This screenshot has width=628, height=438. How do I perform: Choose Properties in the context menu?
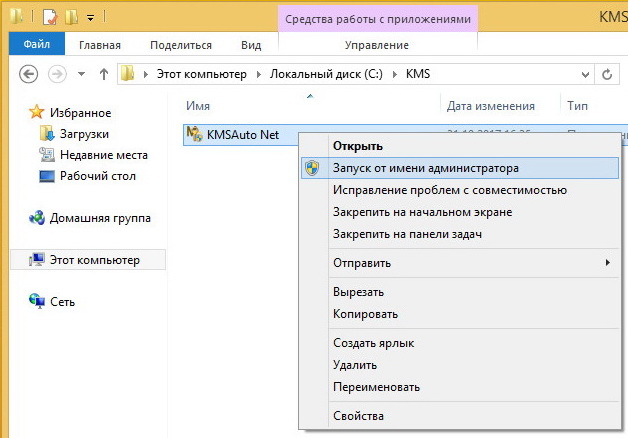pyautogui.click(x=358, y=416)
